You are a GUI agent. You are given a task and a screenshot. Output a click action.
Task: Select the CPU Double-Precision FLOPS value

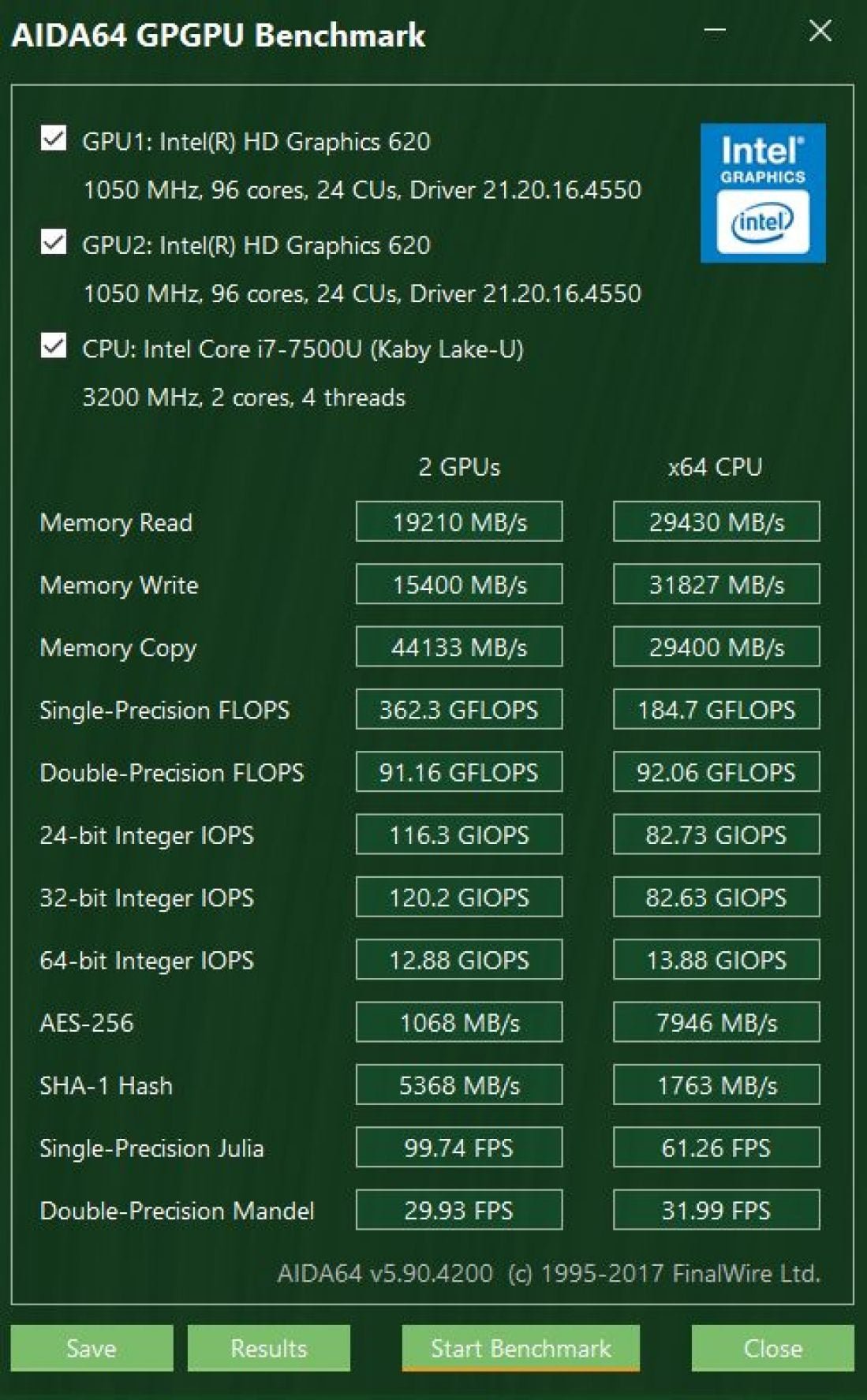(716, 772)
